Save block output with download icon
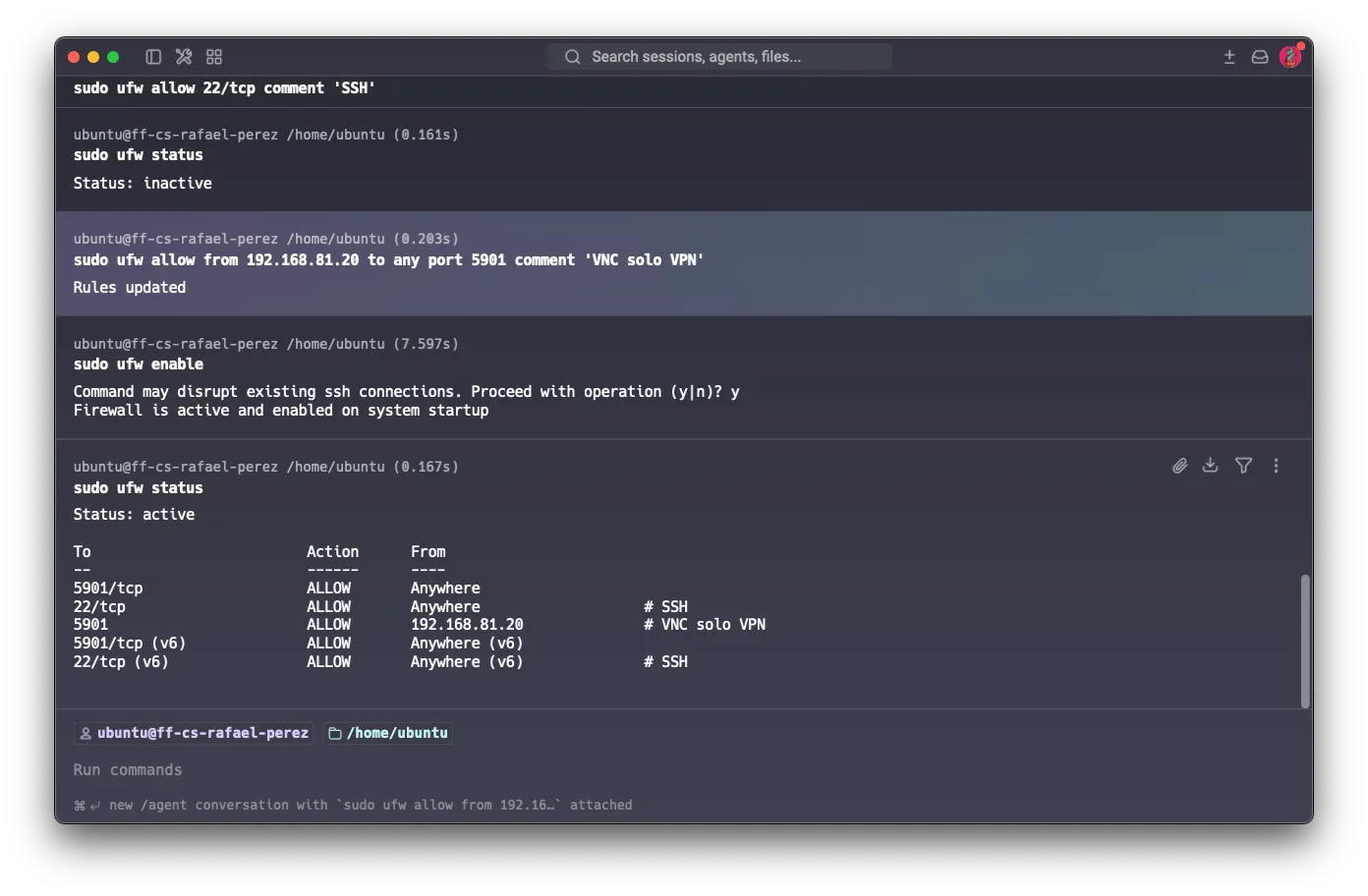The height and width of the screenshot is (896, 1368). 1211,466
